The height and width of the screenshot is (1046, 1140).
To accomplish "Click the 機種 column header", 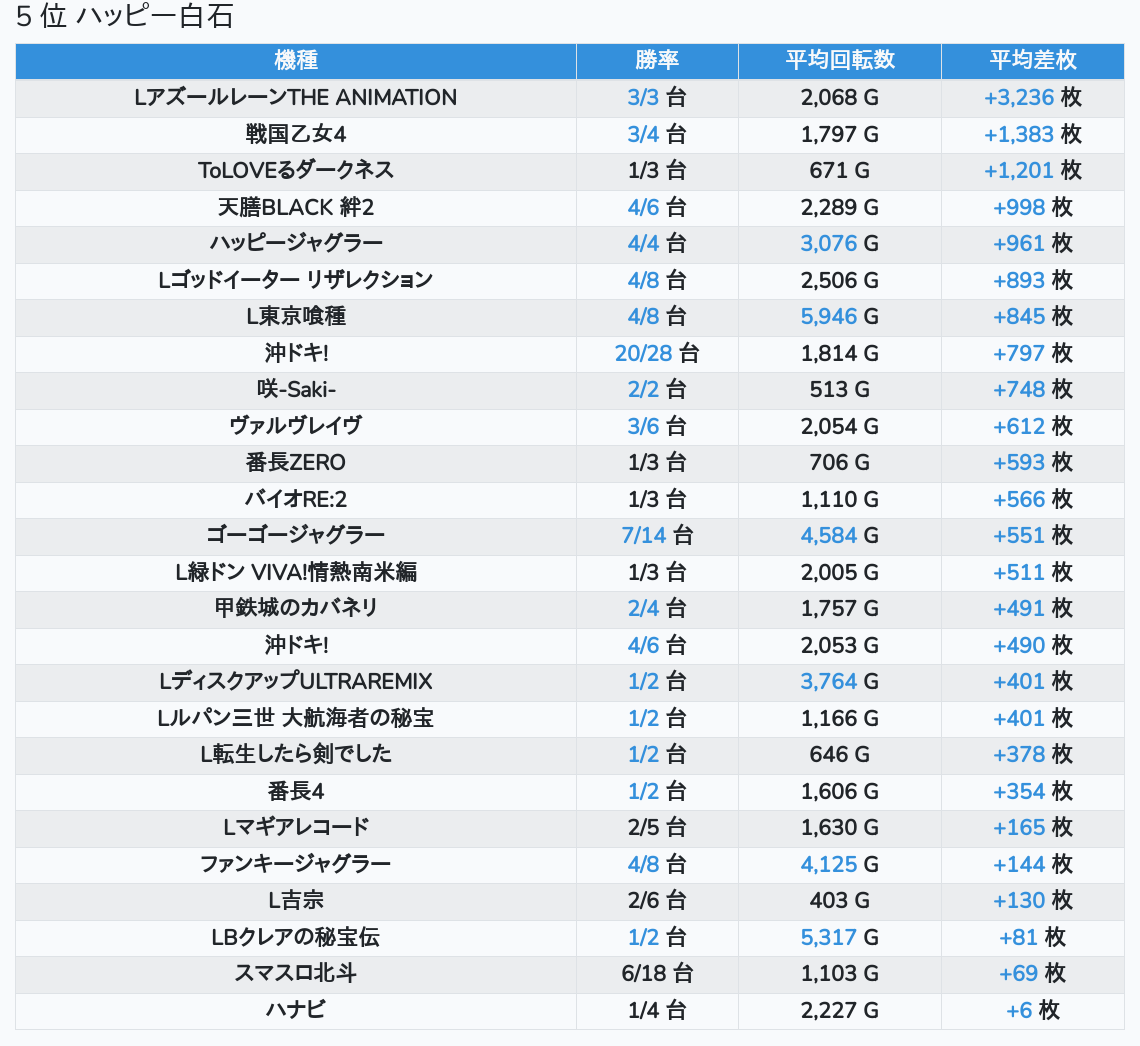I will click(296, 60).
